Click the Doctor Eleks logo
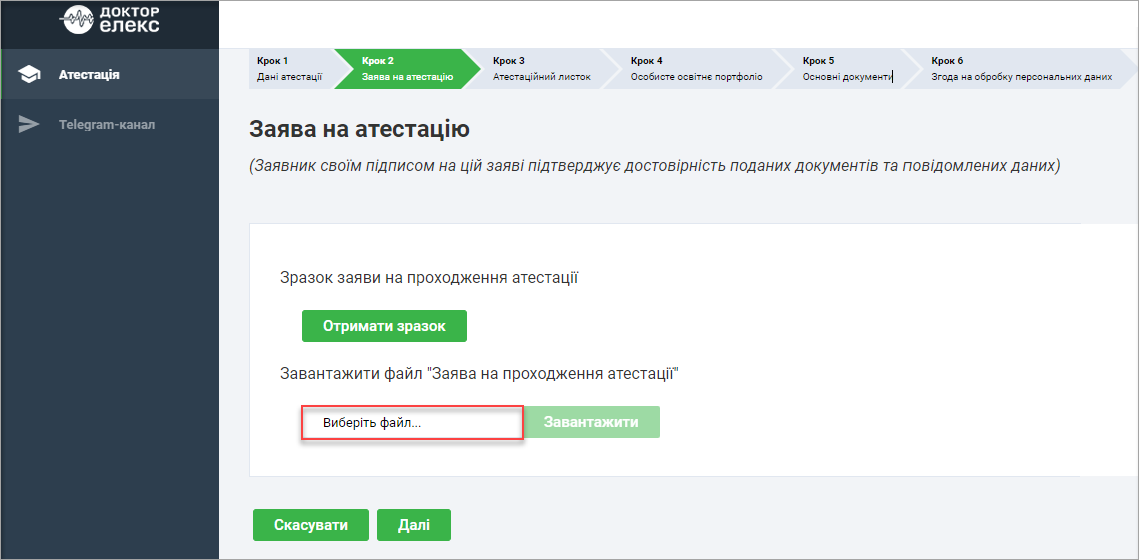 [109, 19]
